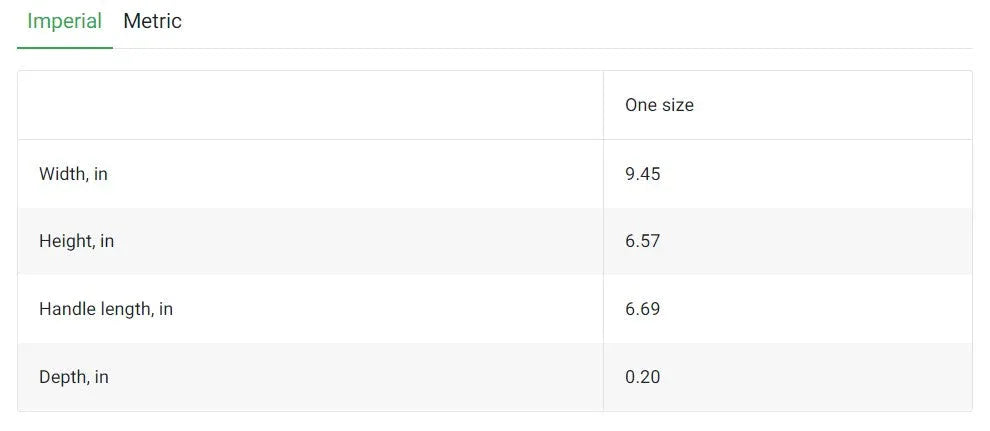Click the "Height, in" row label
This screenshot has height=431, width=990.
pos(76,241)
